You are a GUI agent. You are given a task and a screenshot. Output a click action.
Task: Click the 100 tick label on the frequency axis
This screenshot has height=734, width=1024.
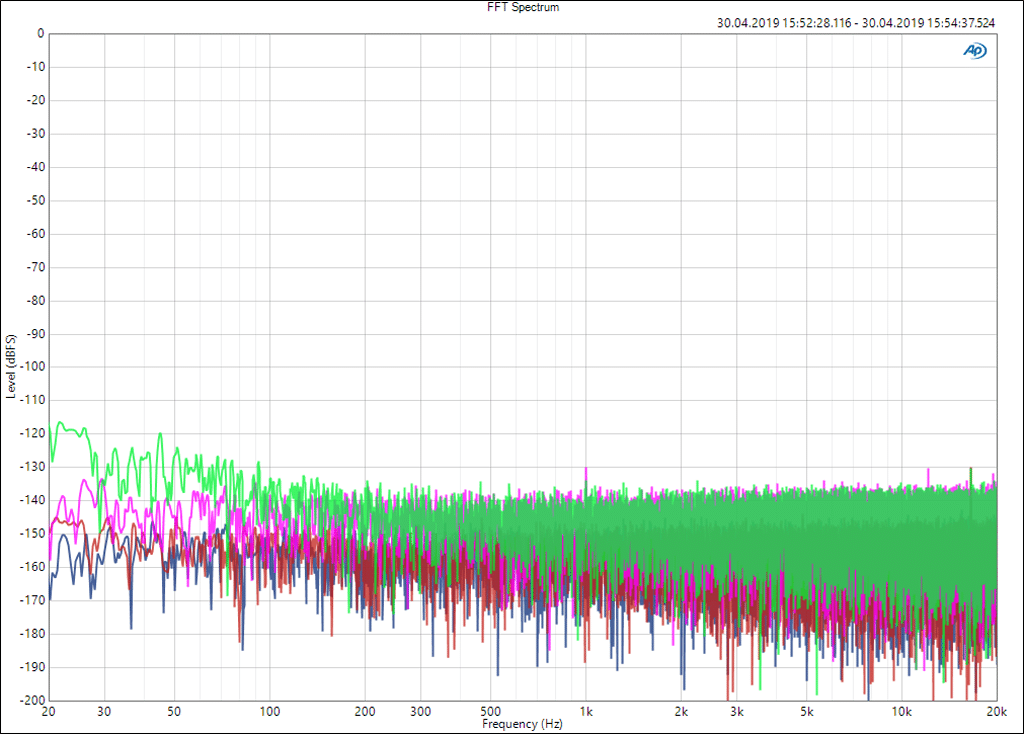coord(270,711)
